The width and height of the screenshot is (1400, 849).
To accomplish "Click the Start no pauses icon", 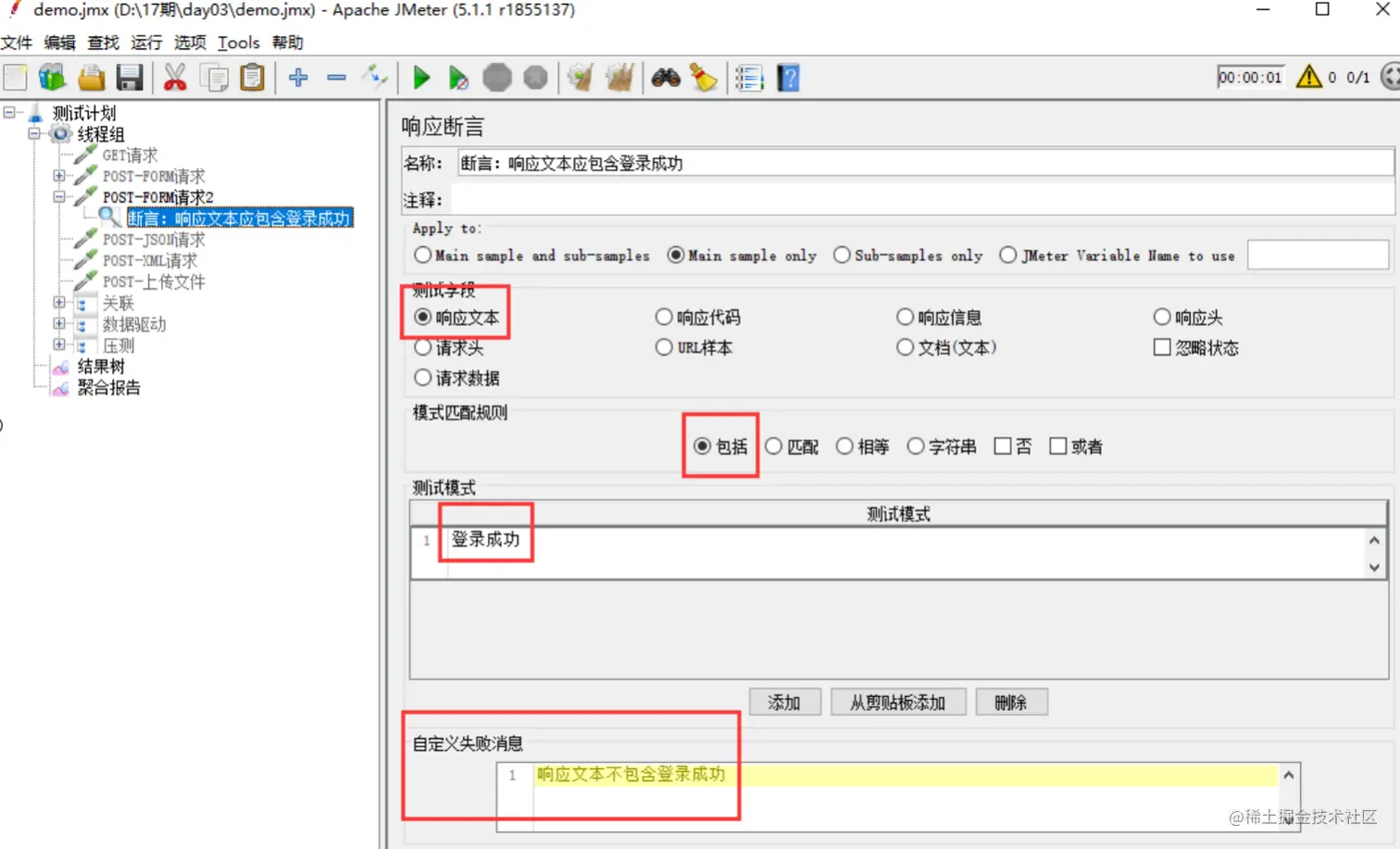I will [x=458, y=78].
